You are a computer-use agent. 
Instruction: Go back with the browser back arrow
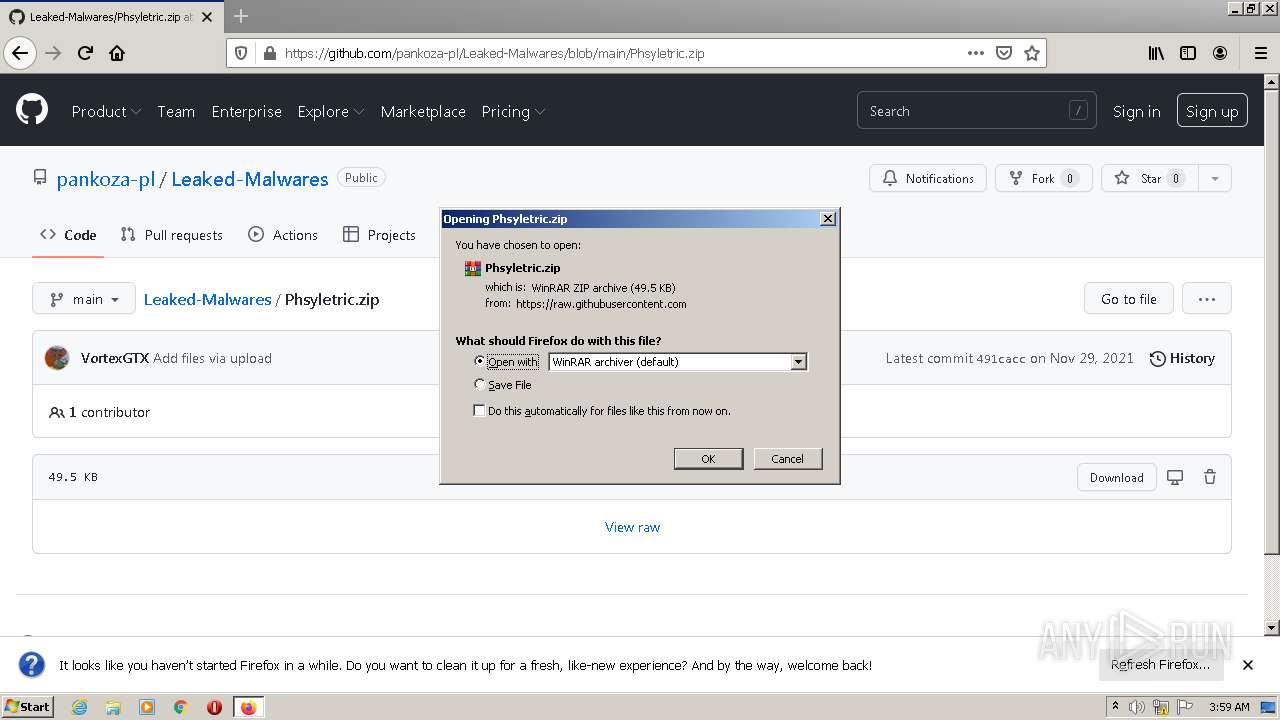[x=20, y=53]
